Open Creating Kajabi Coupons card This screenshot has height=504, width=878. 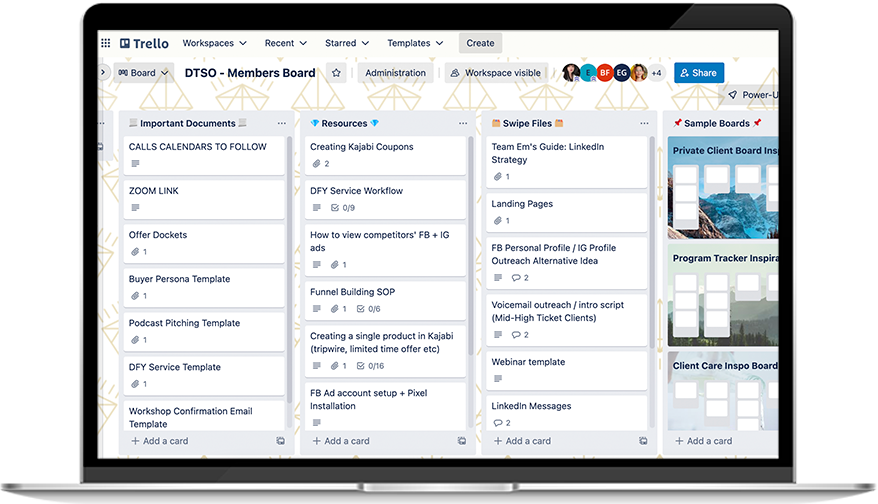[x=385, y=155]
